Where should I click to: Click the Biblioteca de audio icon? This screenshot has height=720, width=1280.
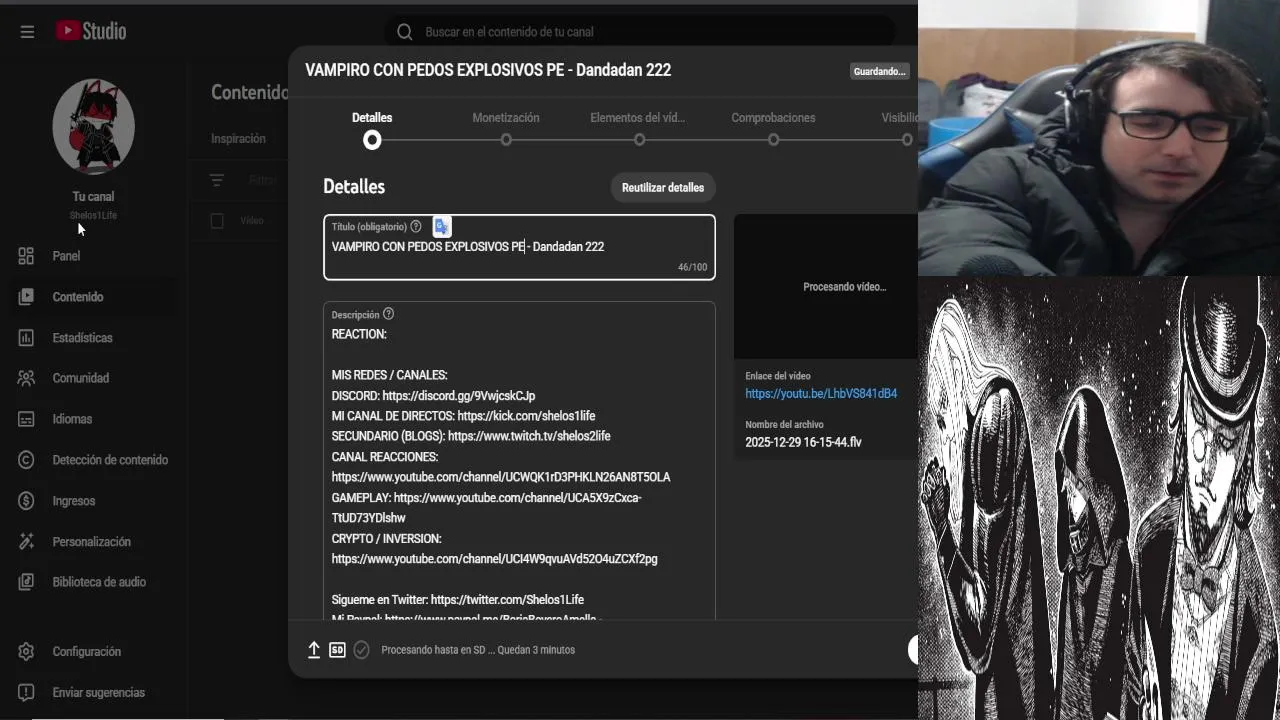click(26, 582)
